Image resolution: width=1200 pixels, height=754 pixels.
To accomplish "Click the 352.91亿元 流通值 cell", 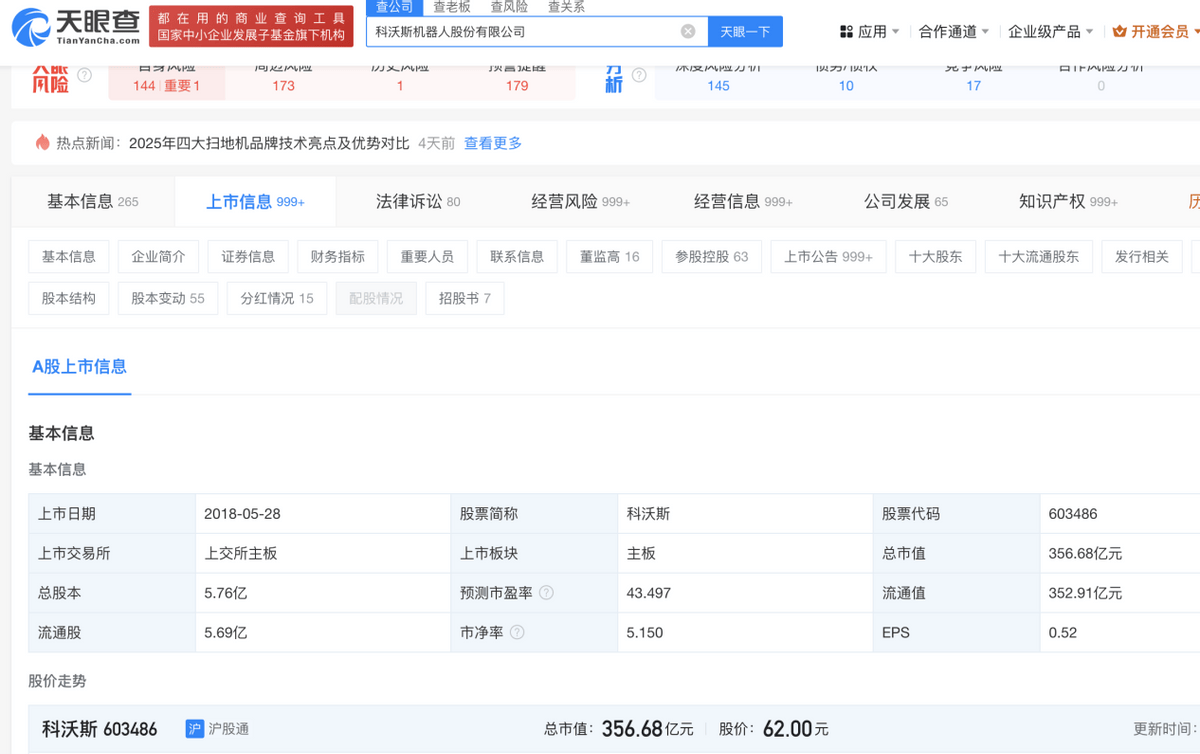I will point(1085,593).
